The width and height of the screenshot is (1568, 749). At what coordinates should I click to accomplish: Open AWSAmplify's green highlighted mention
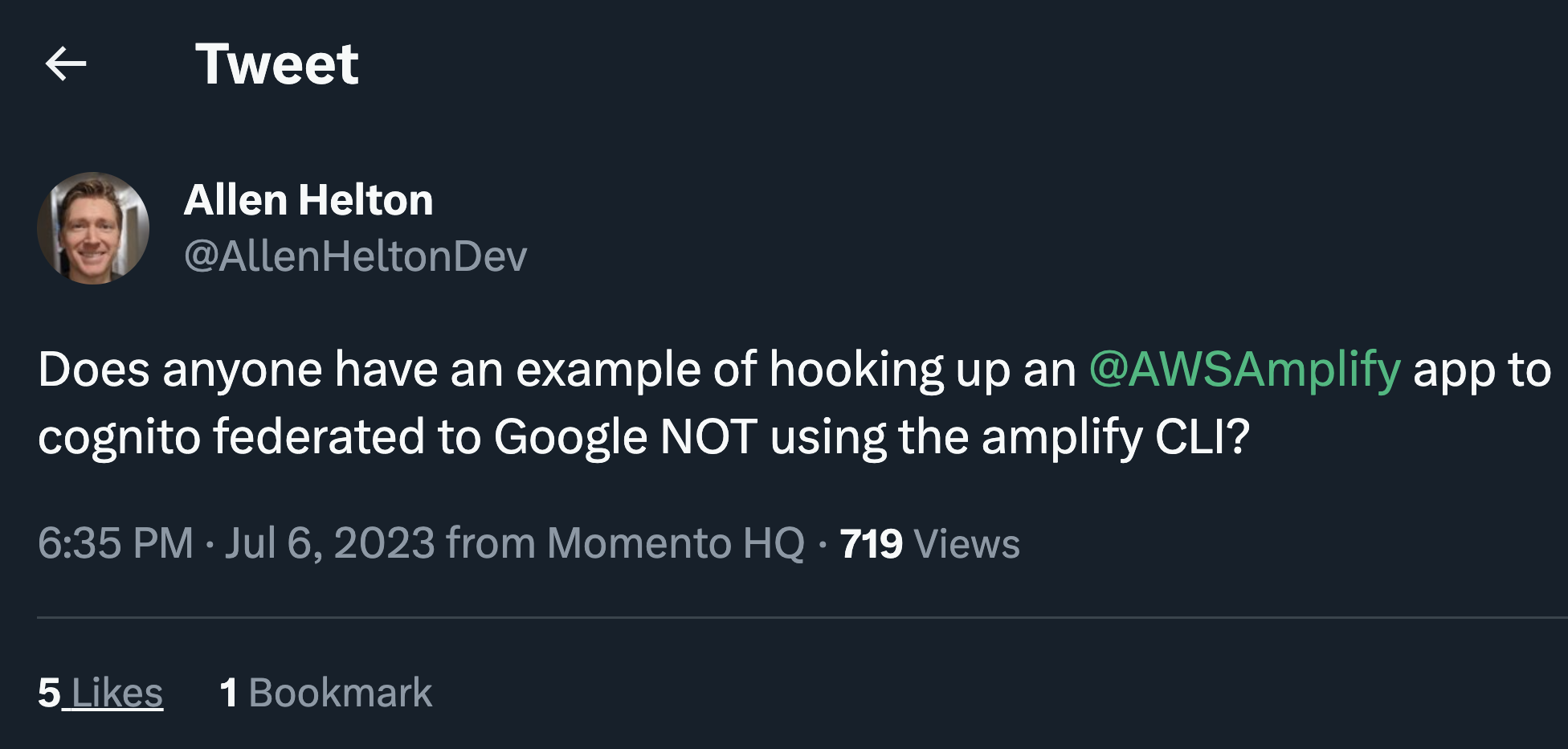point(1243,369)
